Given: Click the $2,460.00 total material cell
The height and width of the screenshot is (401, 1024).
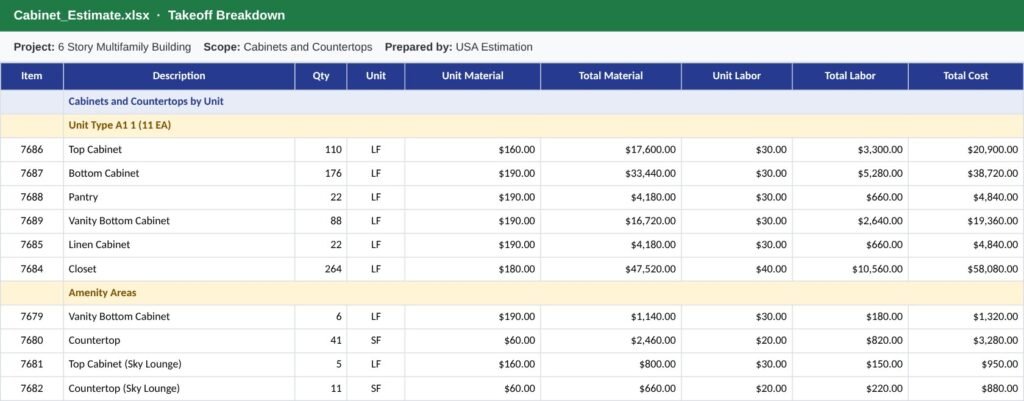Looking at the screenshot, I should (x=611, y=340).
